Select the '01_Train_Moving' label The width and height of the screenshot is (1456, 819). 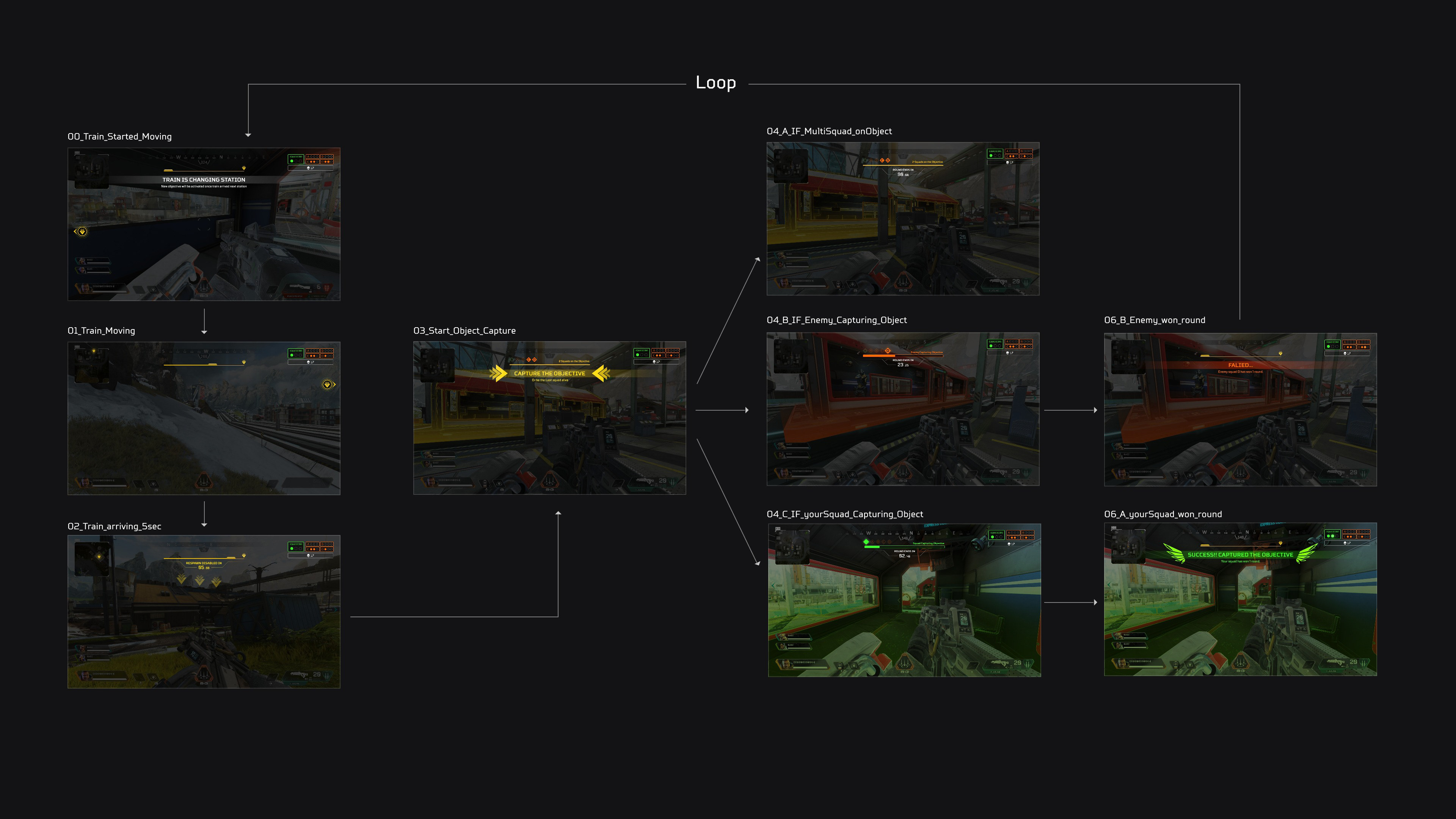point(101,331)
